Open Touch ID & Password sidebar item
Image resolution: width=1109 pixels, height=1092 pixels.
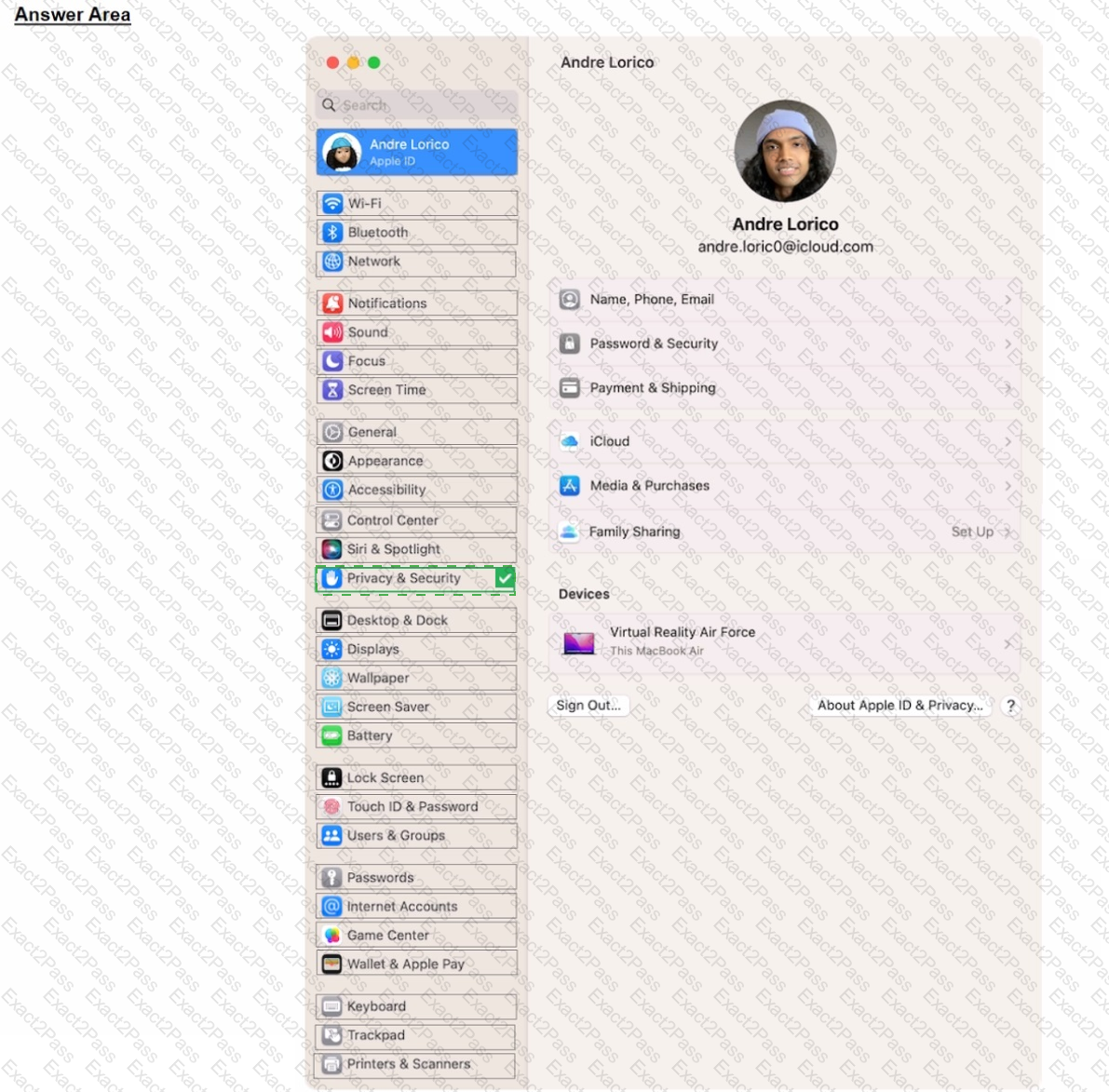[416, 807]
